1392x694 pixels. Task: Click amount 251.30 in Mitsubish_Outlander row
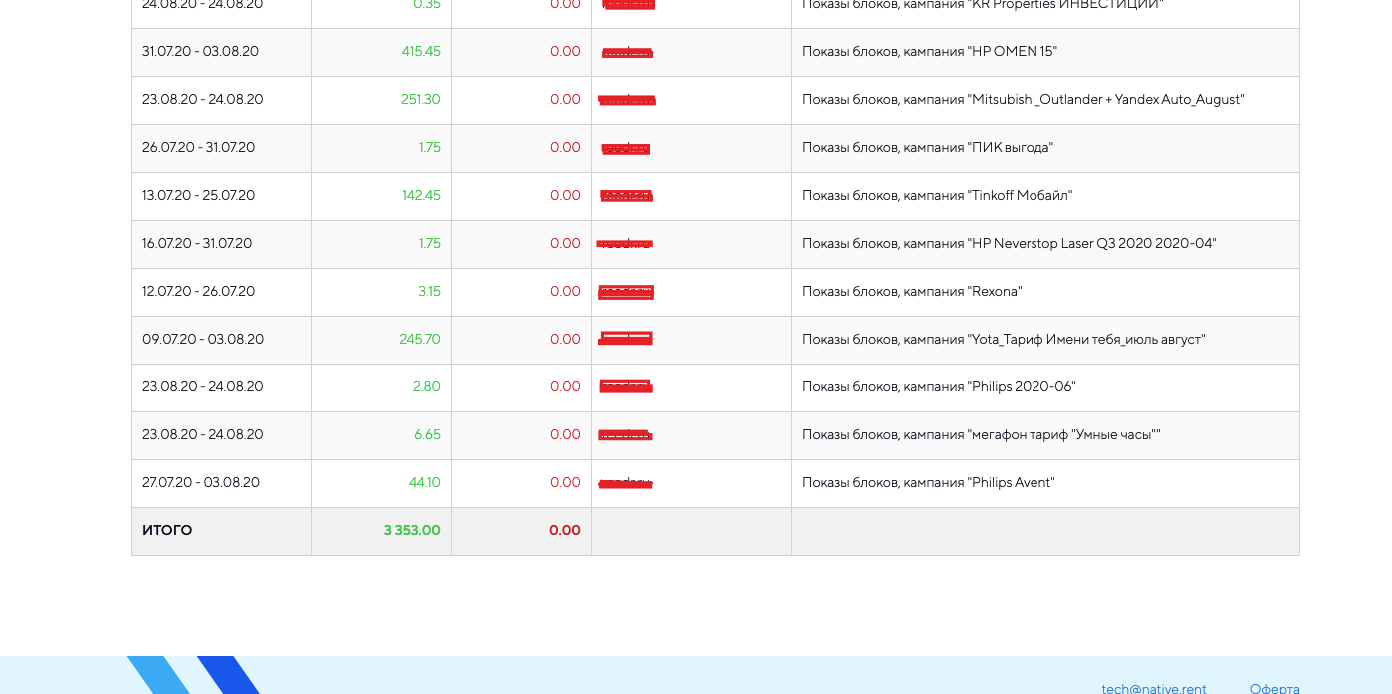click(x=421, y=99)
